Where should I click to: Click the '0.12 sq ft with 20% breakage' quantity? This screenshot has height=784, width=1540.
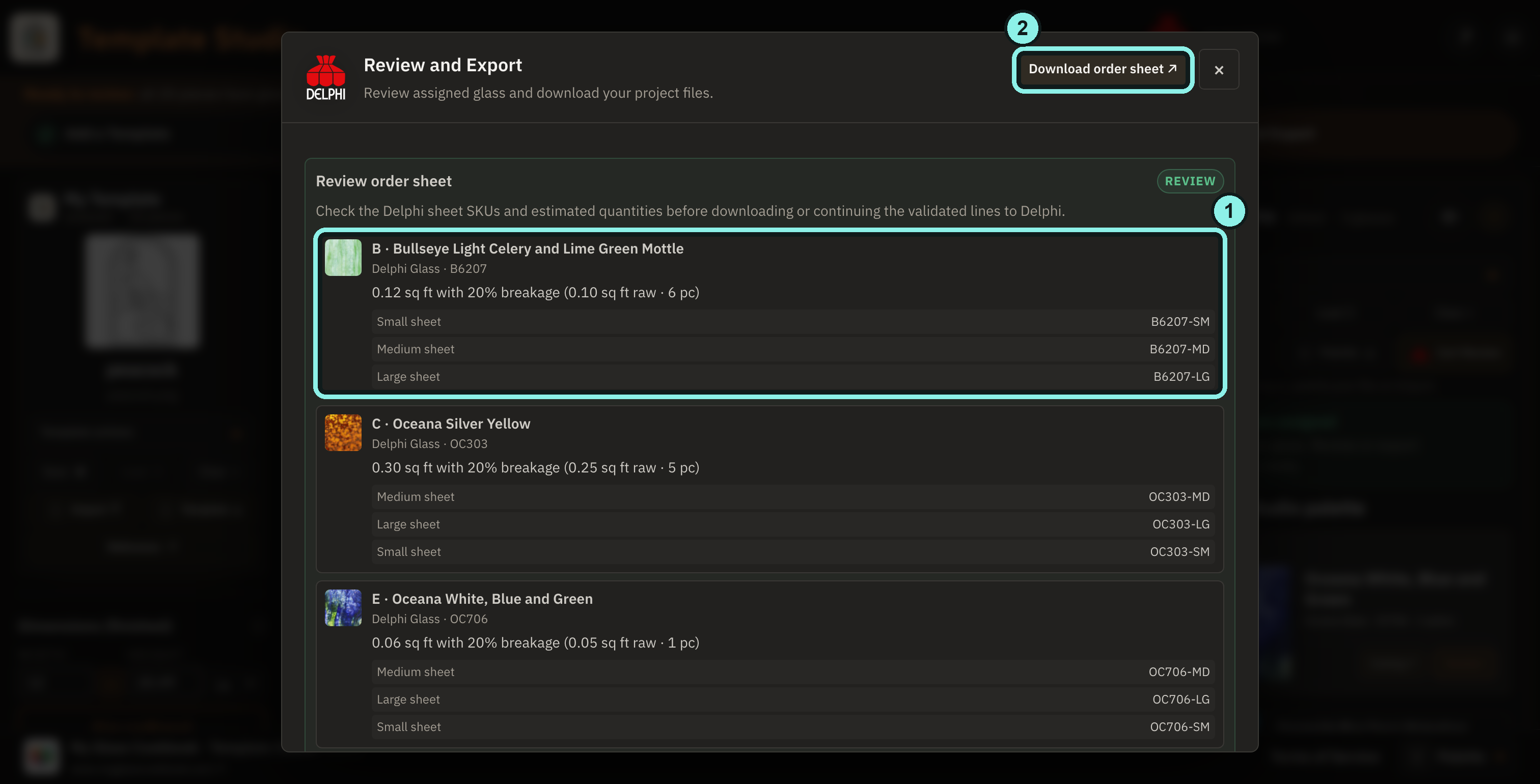coord(465,292)
